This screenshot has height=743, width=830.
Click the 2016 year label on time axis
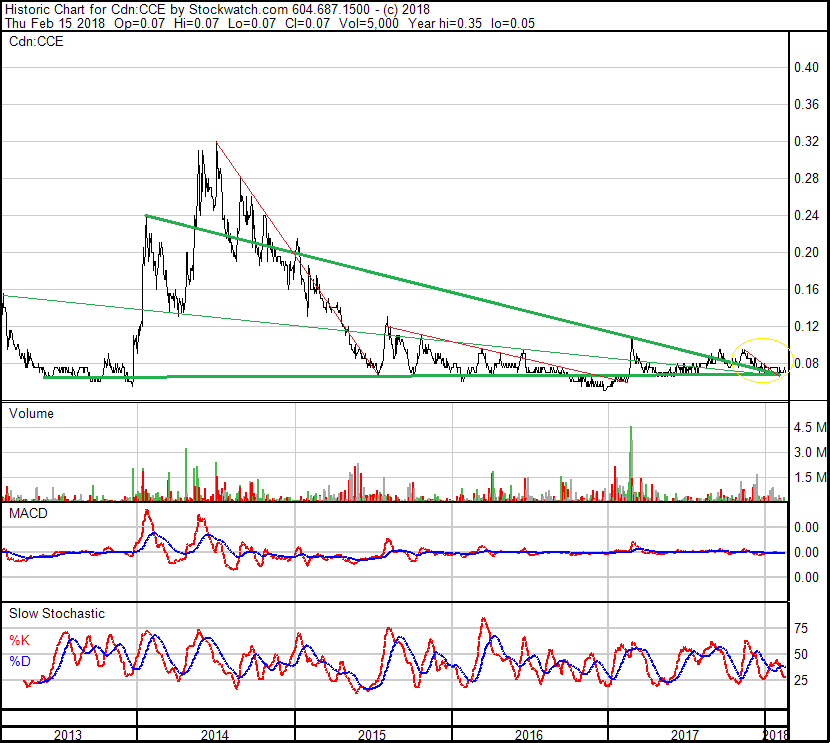[x=529, y=735]
